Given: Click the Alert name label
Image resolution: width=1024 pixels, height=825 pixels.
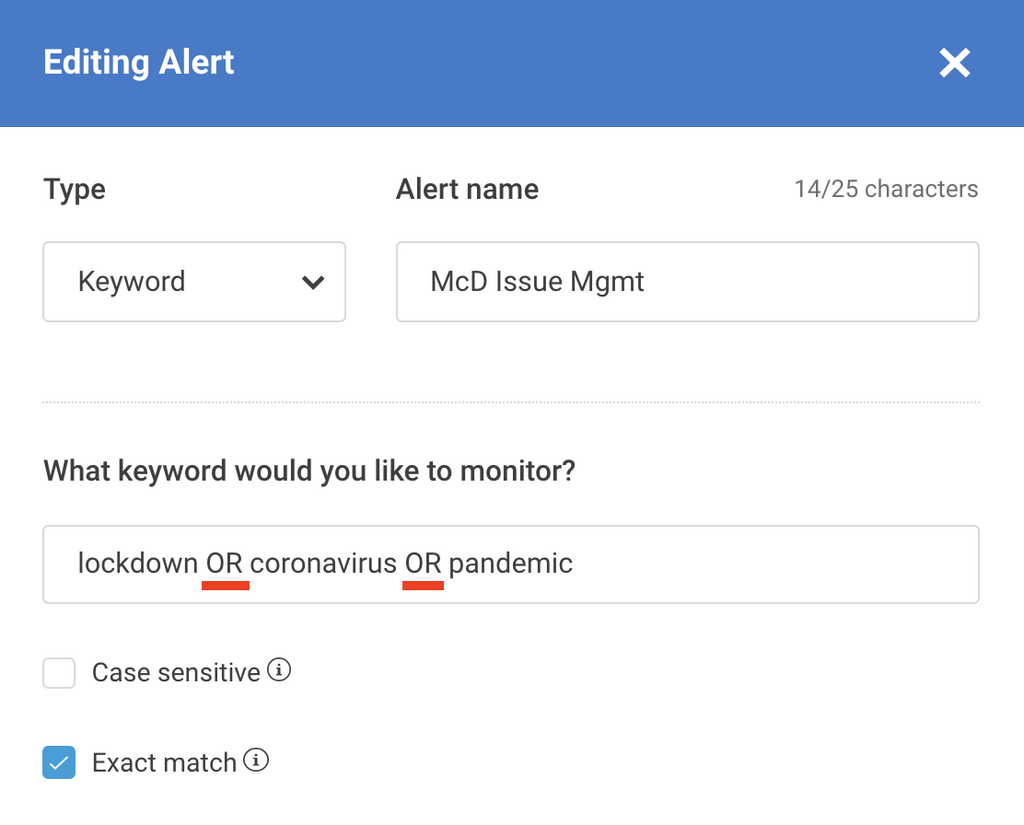Looking at the screenshot, I should pyautogui.click(x=467, y=189).
